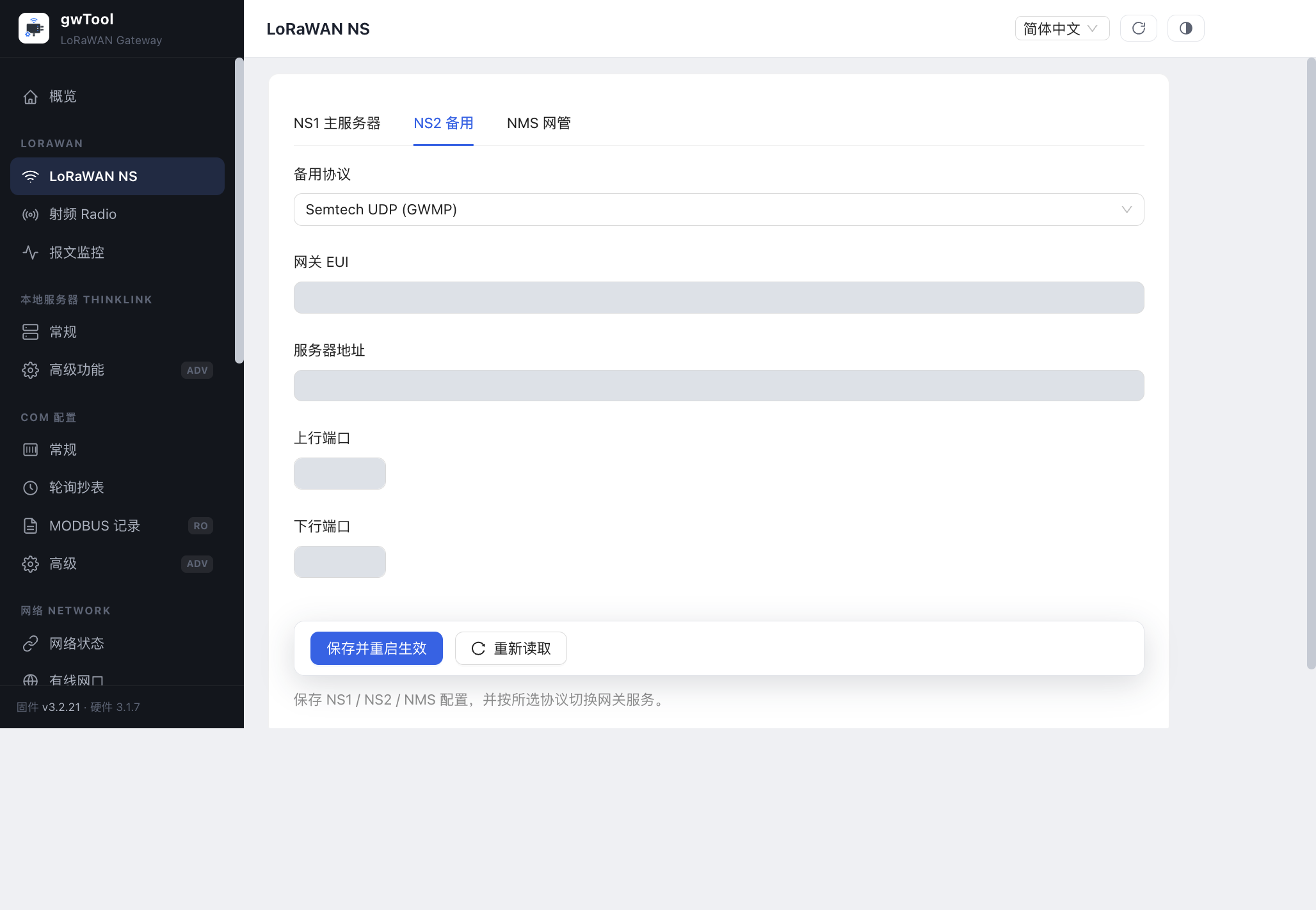Click the circular arrow in 重新读取 button
Viewport: 1316px width, 910px height.
(x=478, y=649)
